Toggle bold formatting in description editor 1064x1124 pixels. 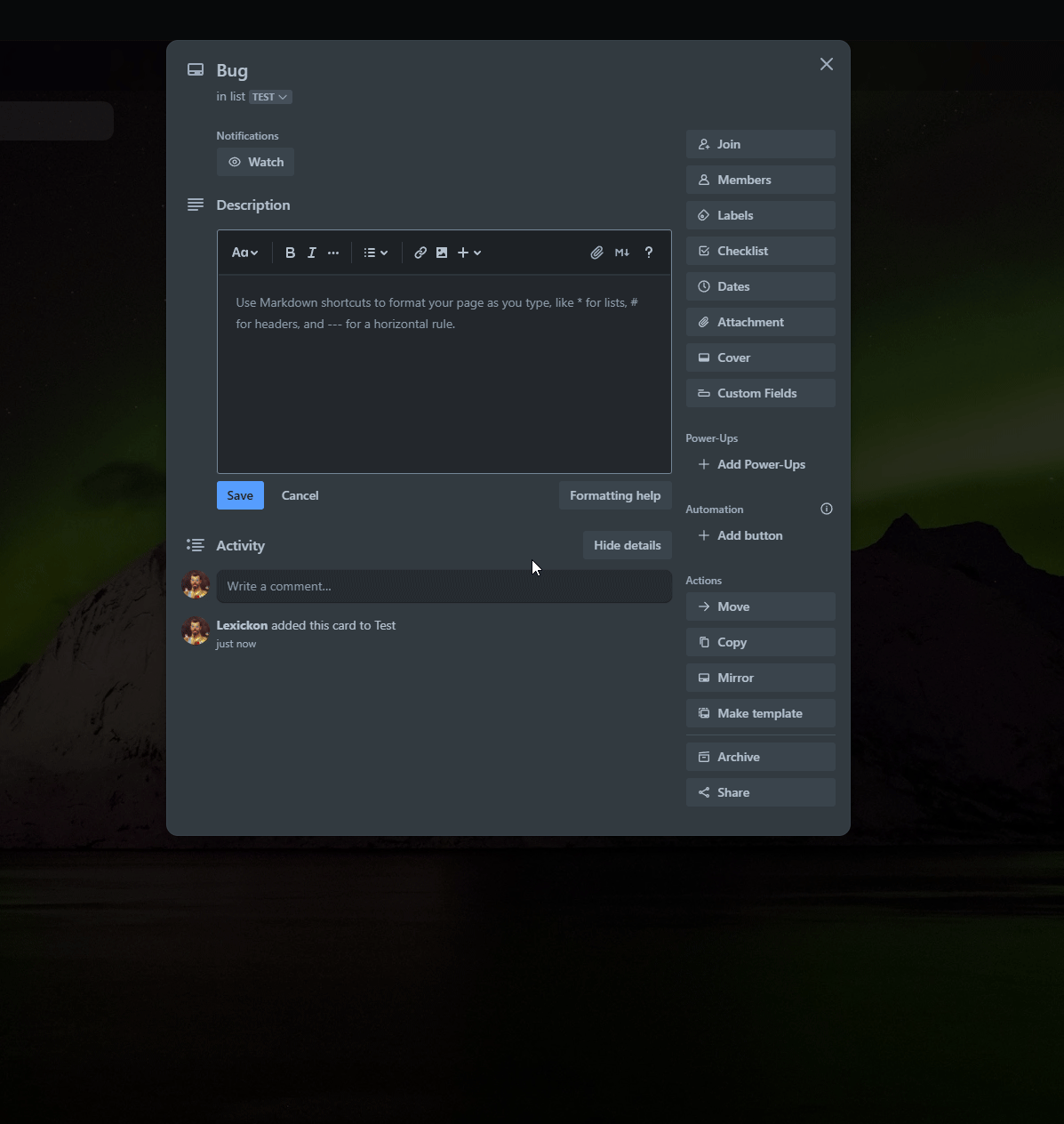click(x=290, y=253)
